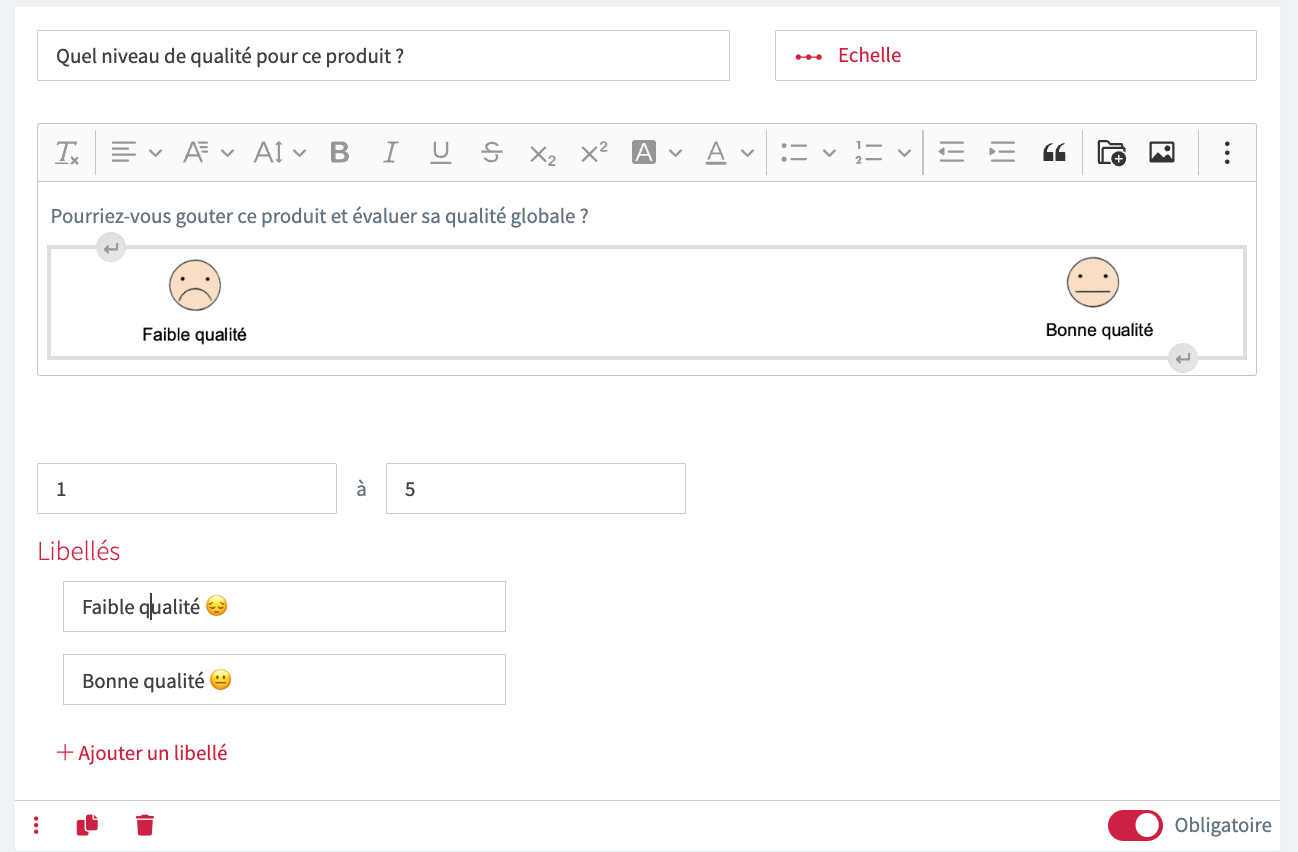Duplicate the question with the copy icon
This screenshot has width=1298, height=852.
[88, 825]
